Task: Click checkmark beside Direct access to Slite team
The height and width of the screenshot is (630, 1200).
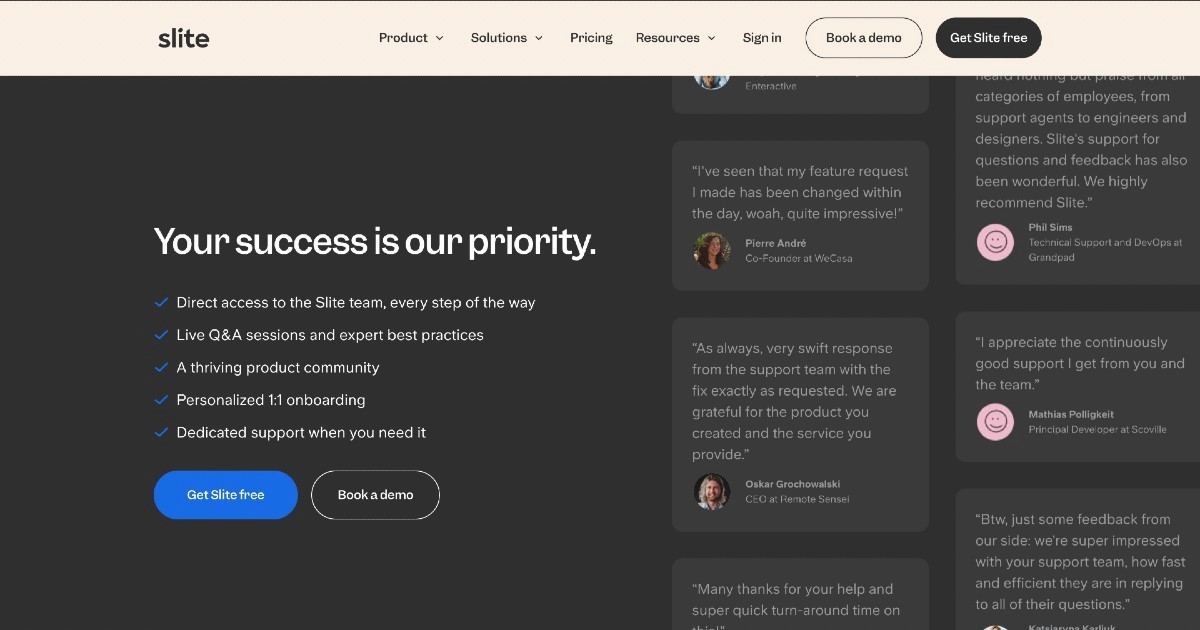Action: pos(161,302)
